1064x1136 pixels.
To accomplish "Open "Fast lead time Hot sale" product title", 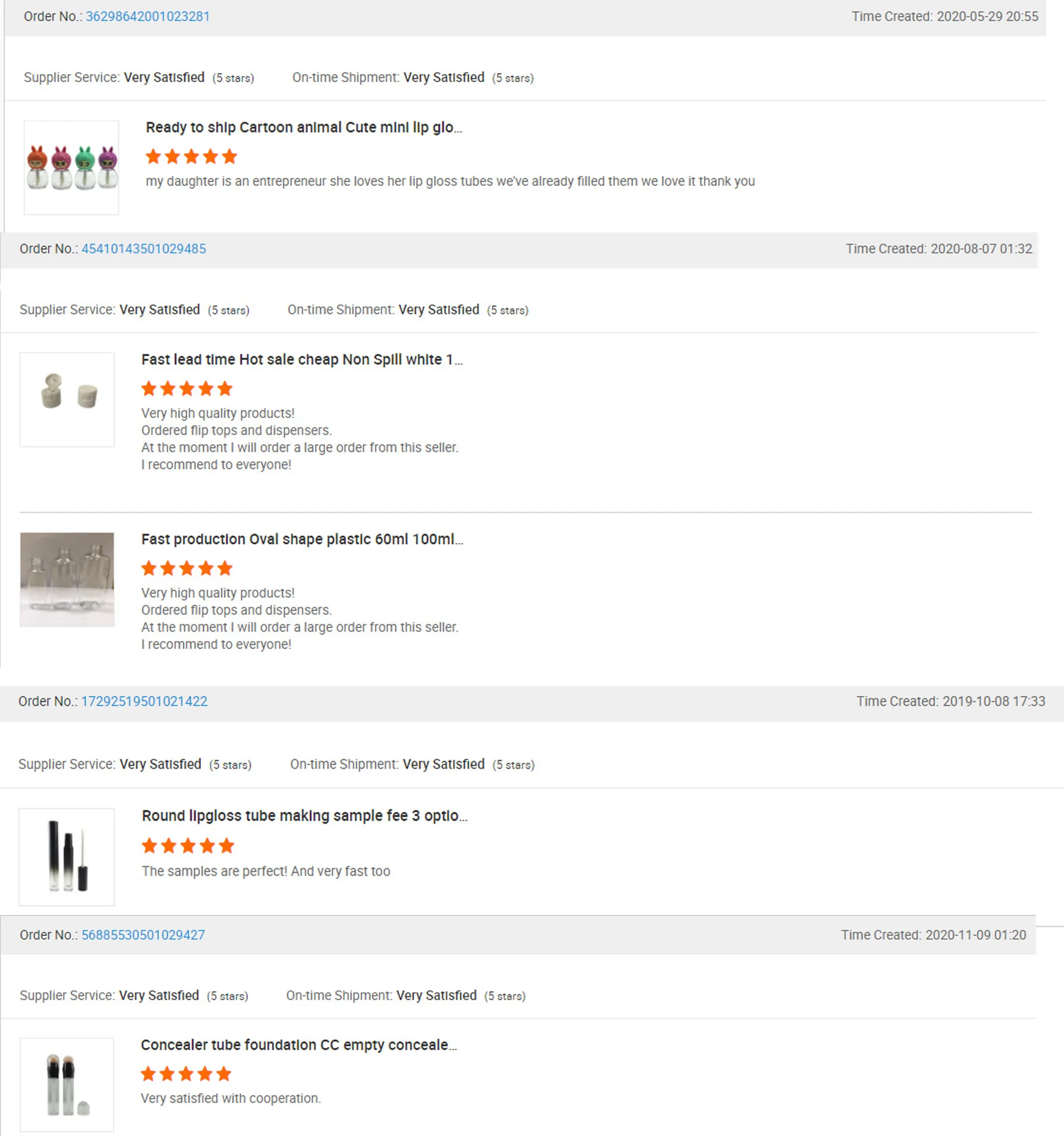I will [302, 359].
